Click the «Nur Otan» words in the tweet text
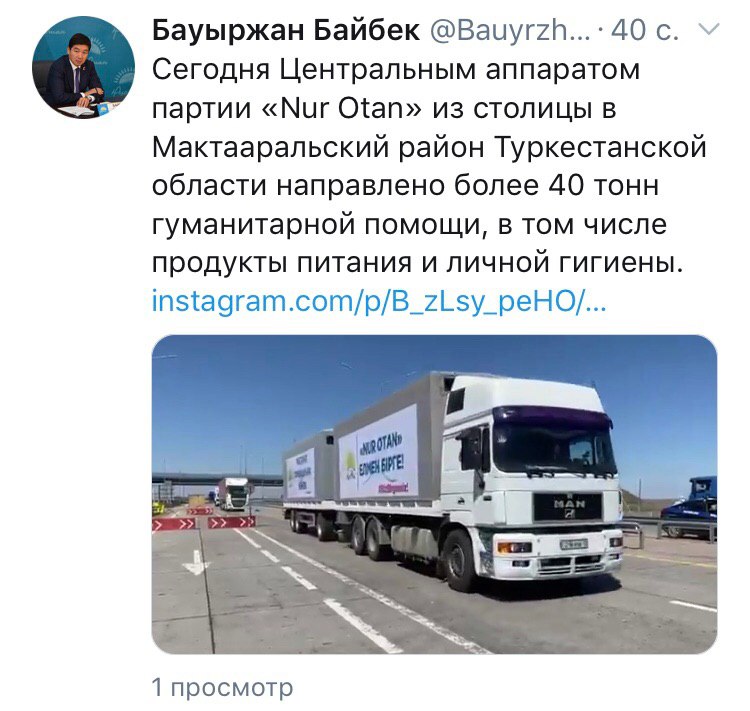The height and width of the screenshot is (711, 750). [x=342, y=109]
